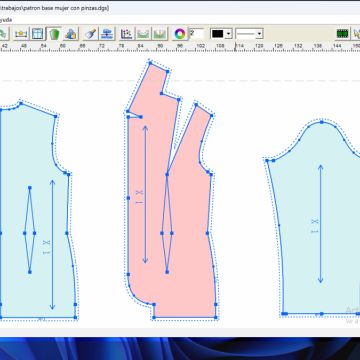Expand the line color dropdown arrow
The image size is (360, 360).
click(229, 34)
